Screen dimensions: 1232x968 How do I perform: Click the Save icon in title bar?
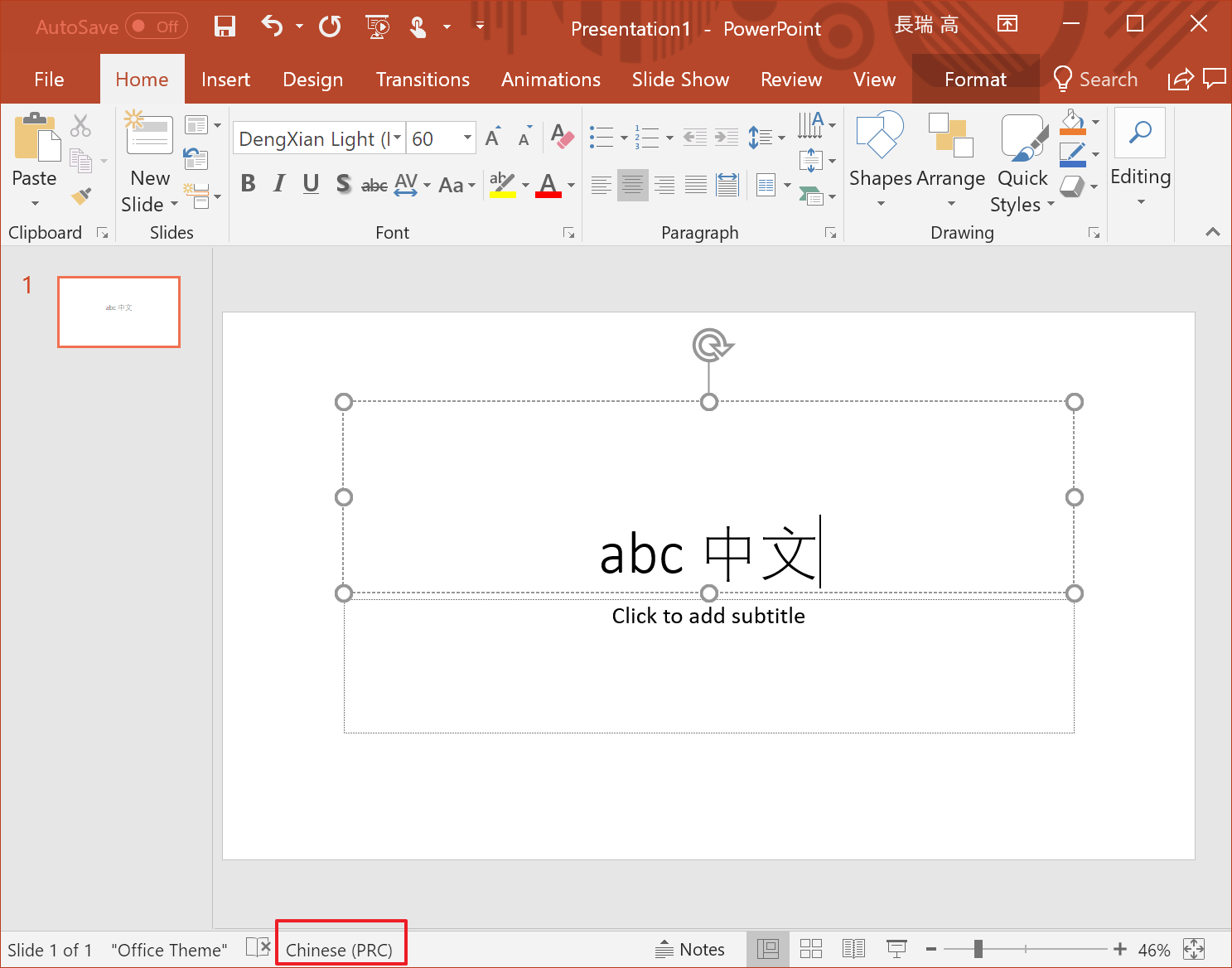pyautogui.click(x=225, y=27)
